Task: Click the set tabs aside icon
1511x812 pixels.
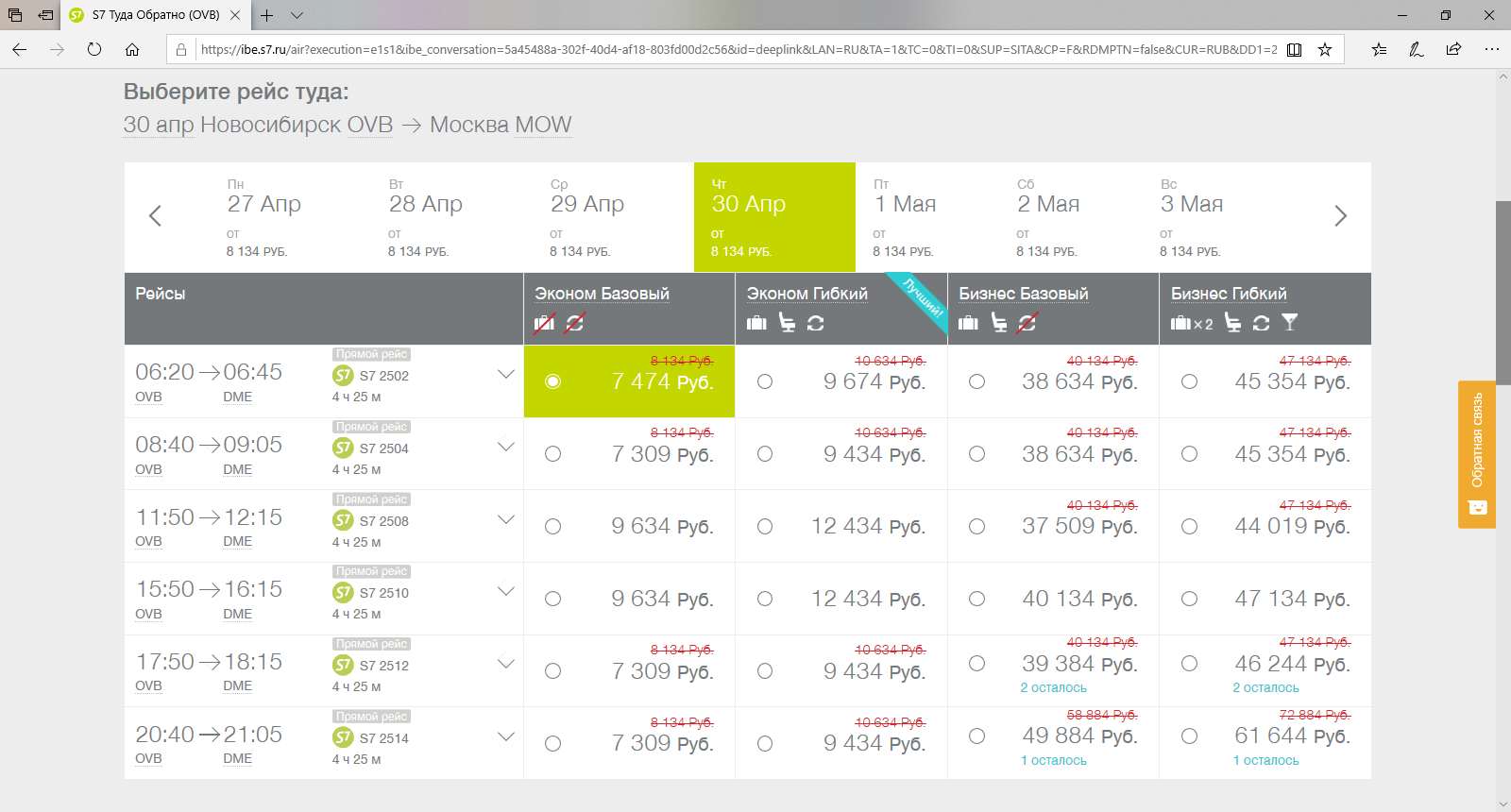Action: click(x=44, y=15)
